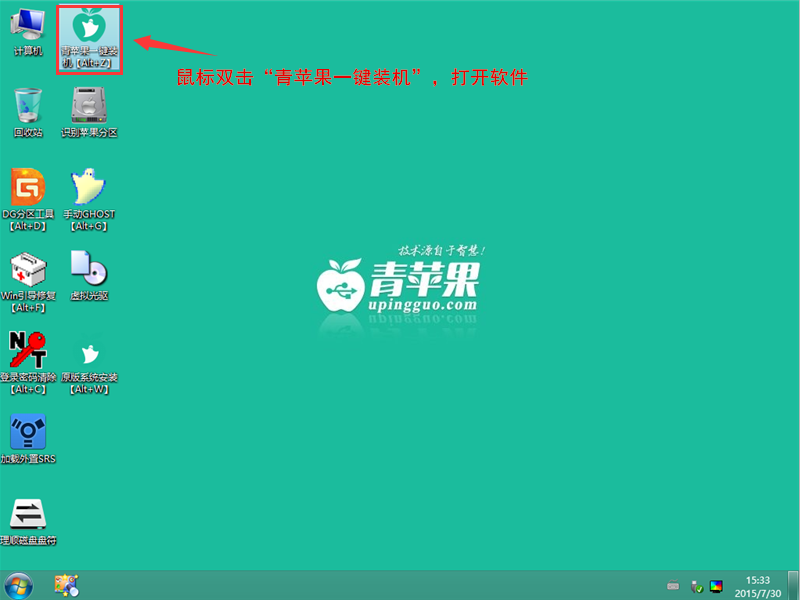Open display settings via colorful monitor tray icon
Screen dimensions: 800x600
[x=717, y=586]
